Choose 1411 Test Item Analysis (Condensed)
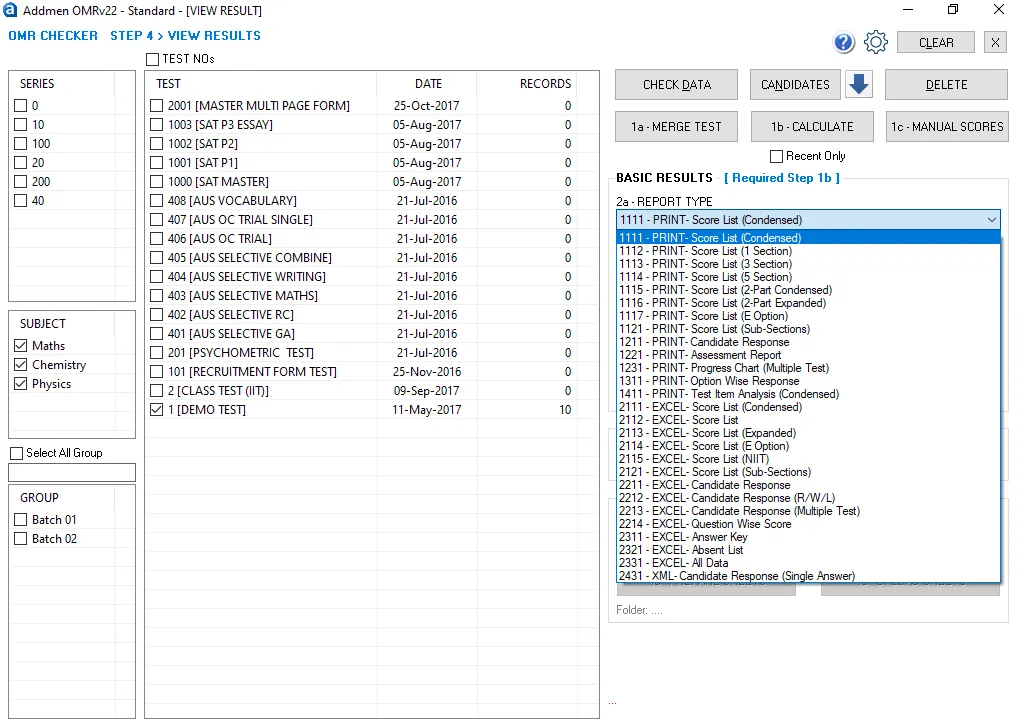Image resolution: width=1024 pixels, height=727 pixels. tap(808, 394)
